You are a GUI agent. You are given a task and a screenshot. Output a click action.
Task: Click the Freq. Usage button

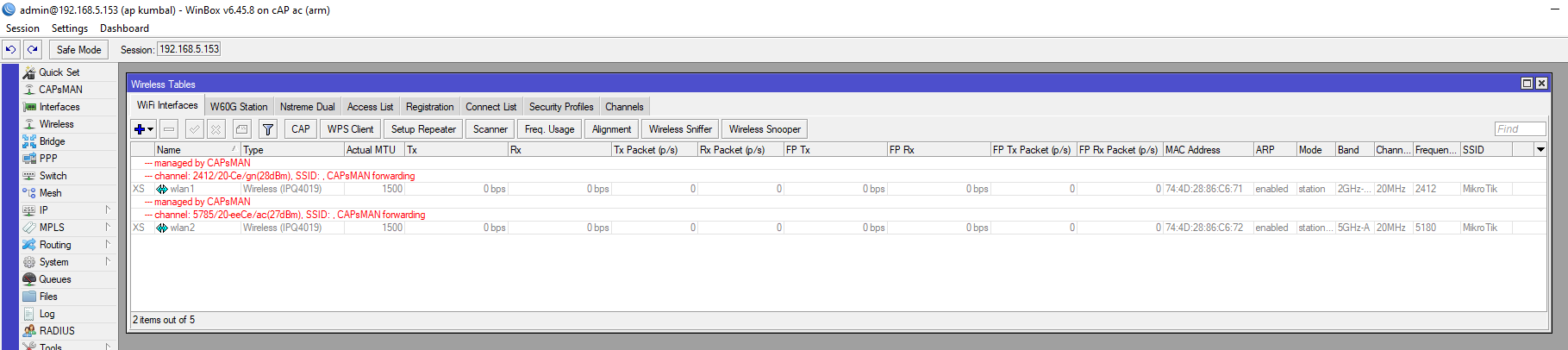[549, 129]
